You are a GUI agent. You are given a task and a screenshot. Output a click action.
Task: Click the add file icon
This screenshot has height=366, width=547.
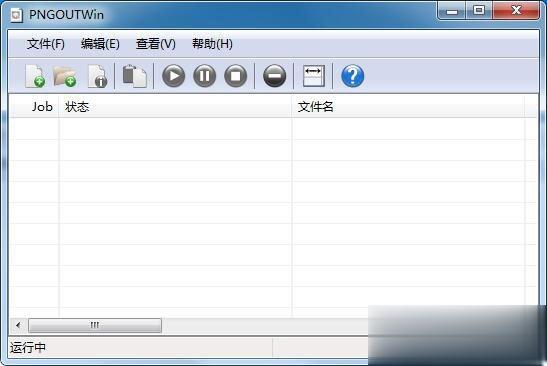pyautogui.click(x=35, y=76)
